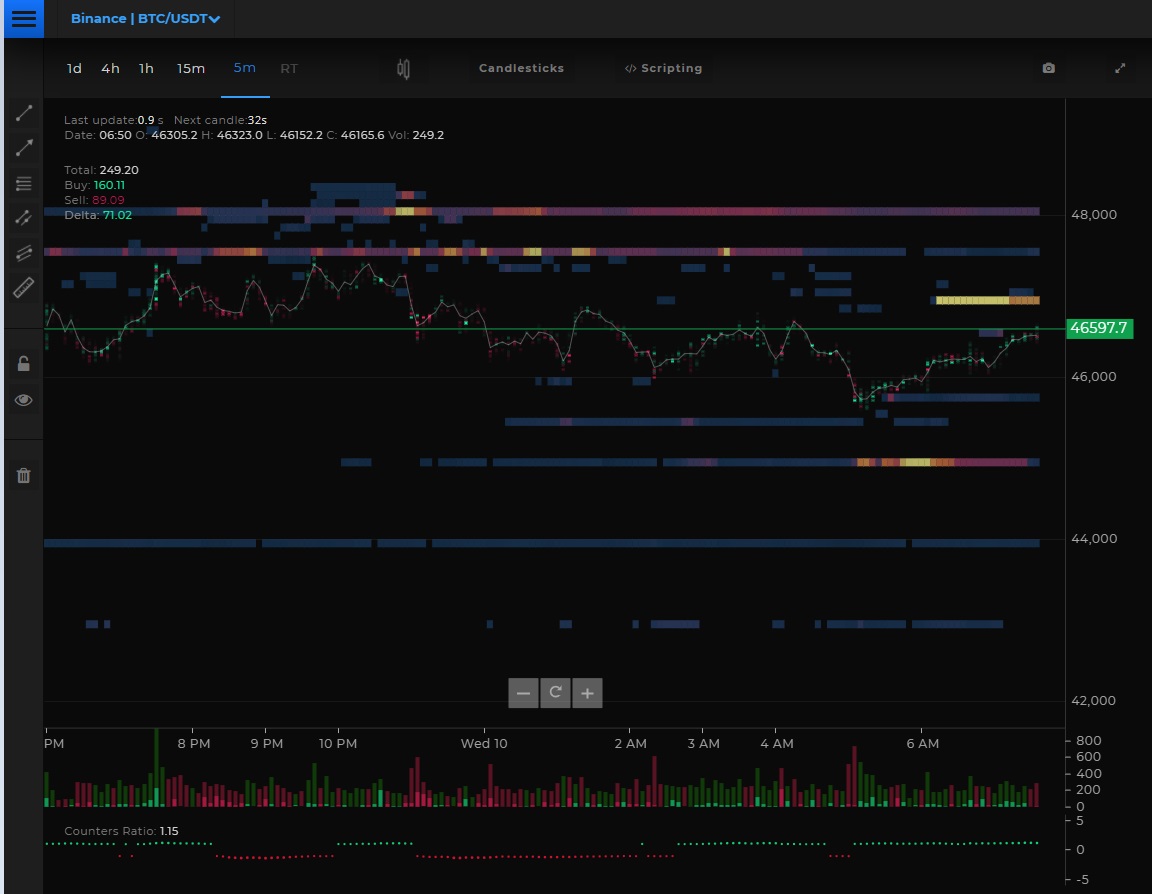Viewport: 1152px width, 894px height.
Task: Click the 2 AM time axis label
Action: pos(630,743)
